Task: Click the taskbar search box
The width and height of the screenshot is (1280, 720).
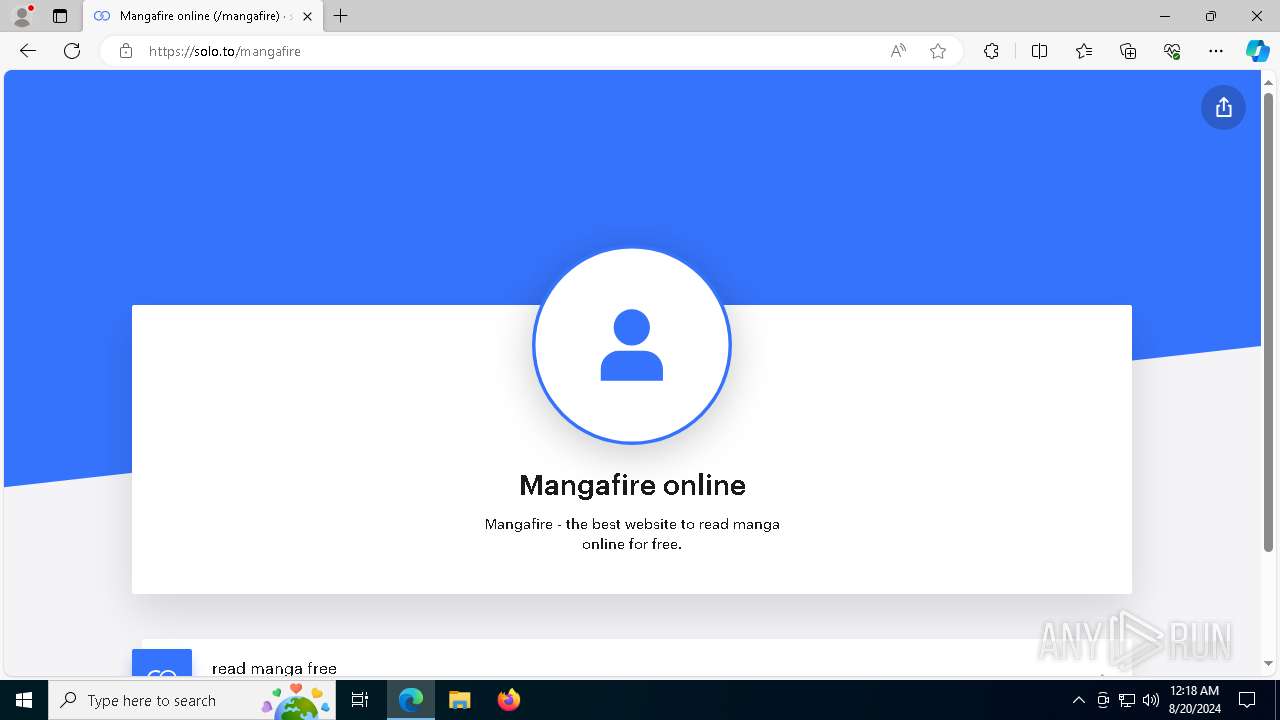Action: [x=192, y=700]
